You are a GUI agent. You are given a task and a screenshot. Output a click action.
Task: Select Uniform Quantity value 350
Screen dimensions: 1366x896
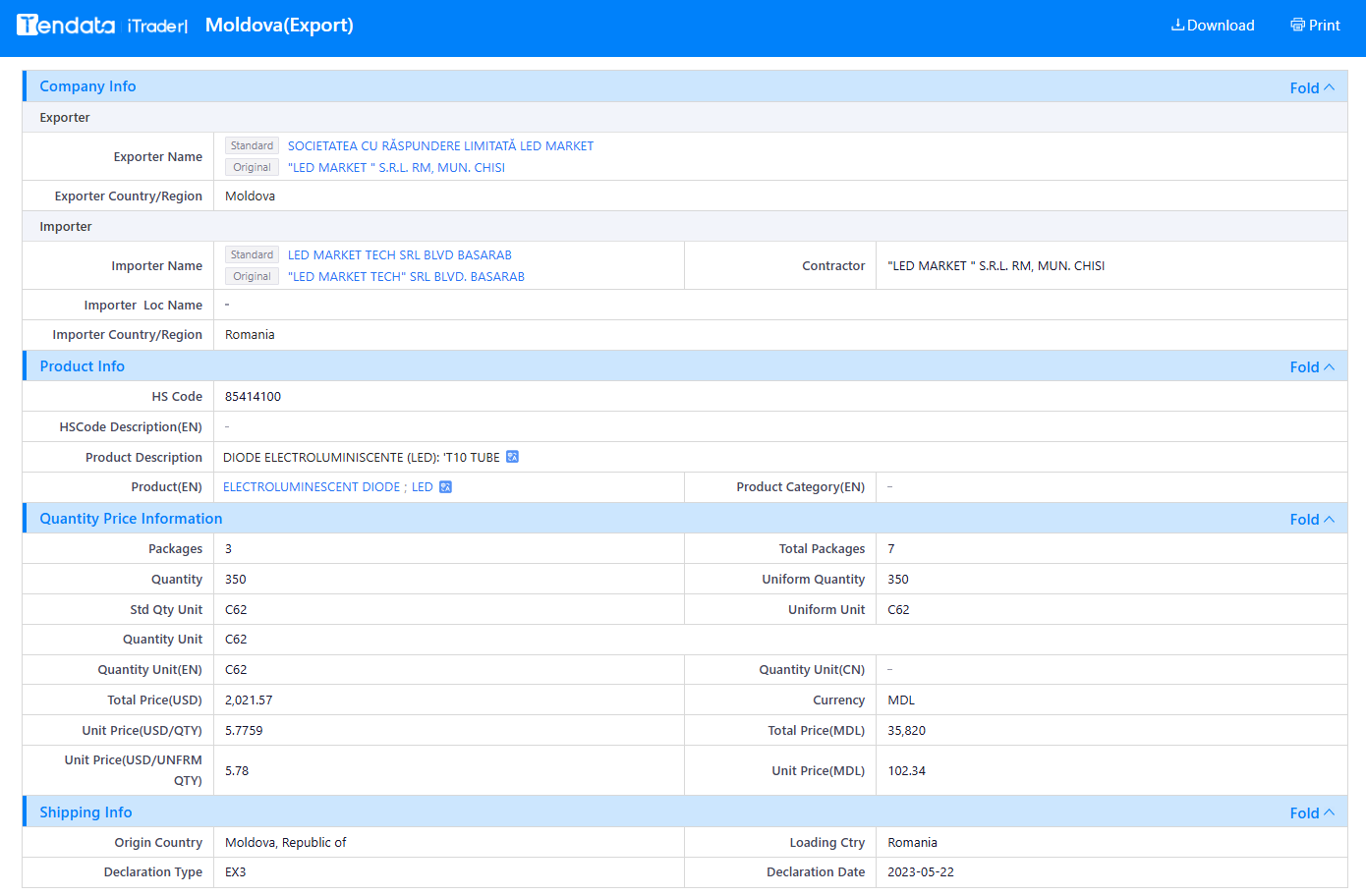click(898, 579)
